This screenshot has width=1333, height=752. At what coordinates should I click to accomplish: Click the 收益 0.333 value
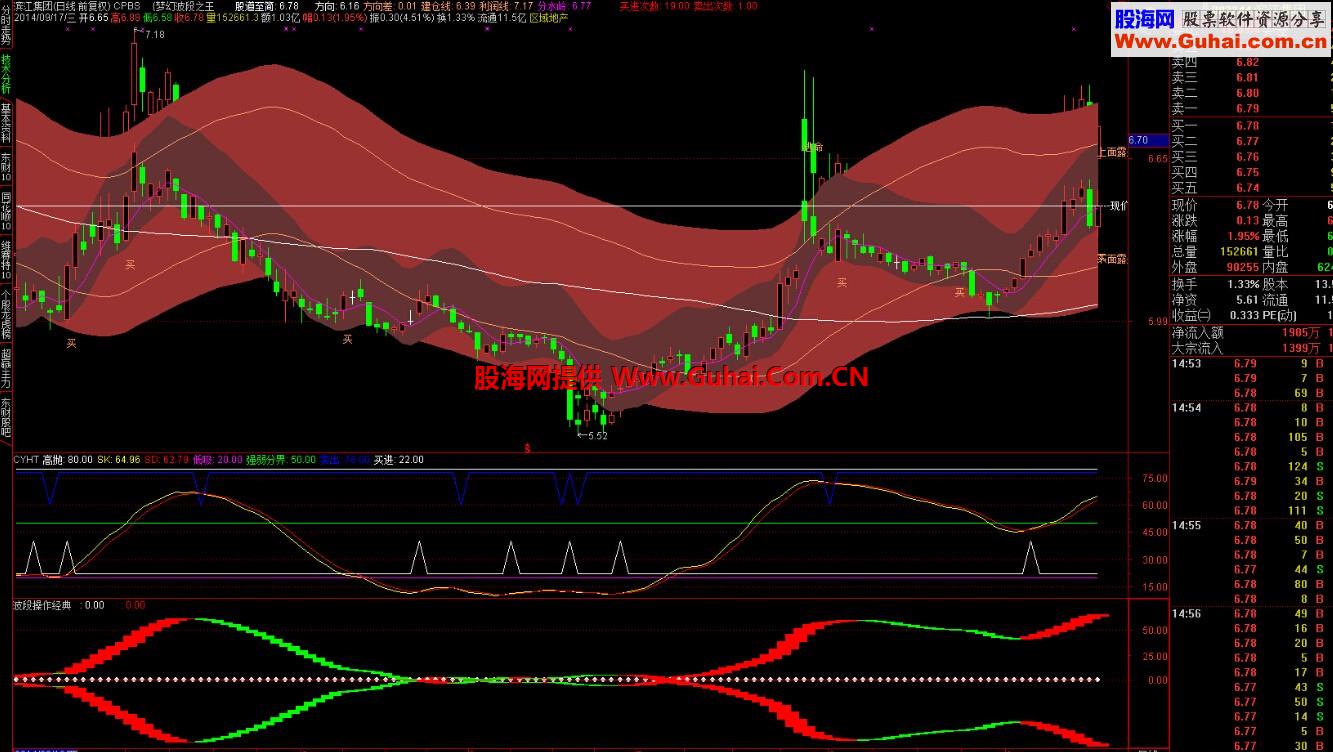pos(1245,315)
